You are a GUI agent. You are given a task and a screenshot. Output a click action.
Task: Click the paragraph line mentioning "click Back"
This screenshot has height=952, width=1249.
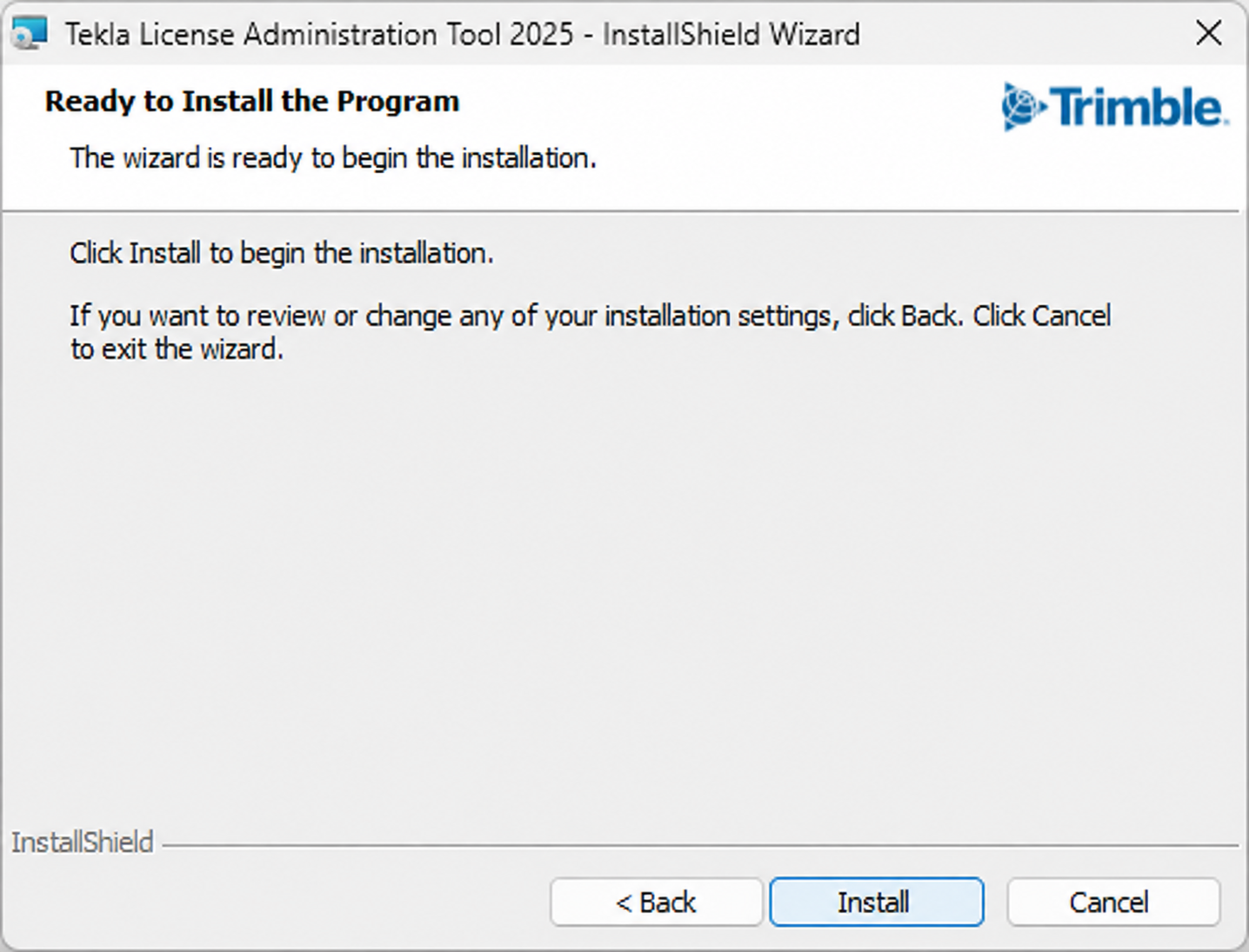coord(591,316)
